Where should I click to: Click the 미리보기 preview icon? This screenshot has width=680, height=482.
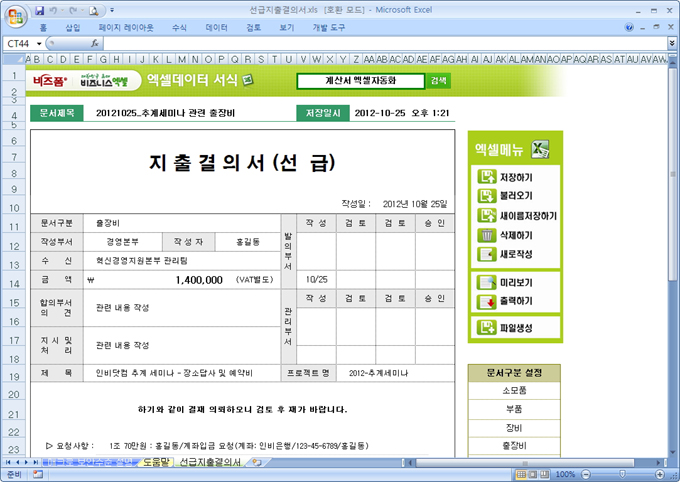coord(487,282)
